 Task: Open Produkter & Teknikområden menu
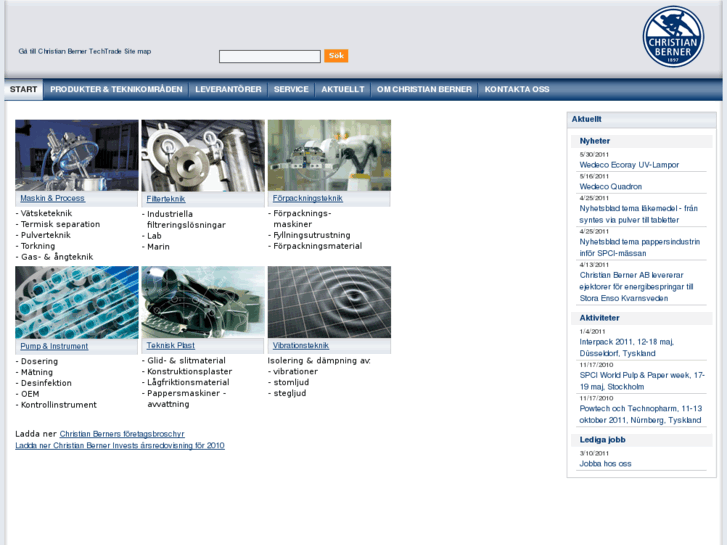116,89
